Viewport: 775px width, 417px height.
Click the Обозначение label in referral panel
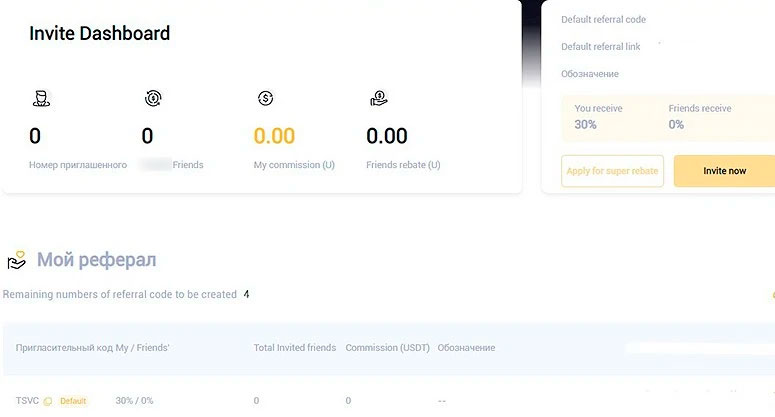589,74
